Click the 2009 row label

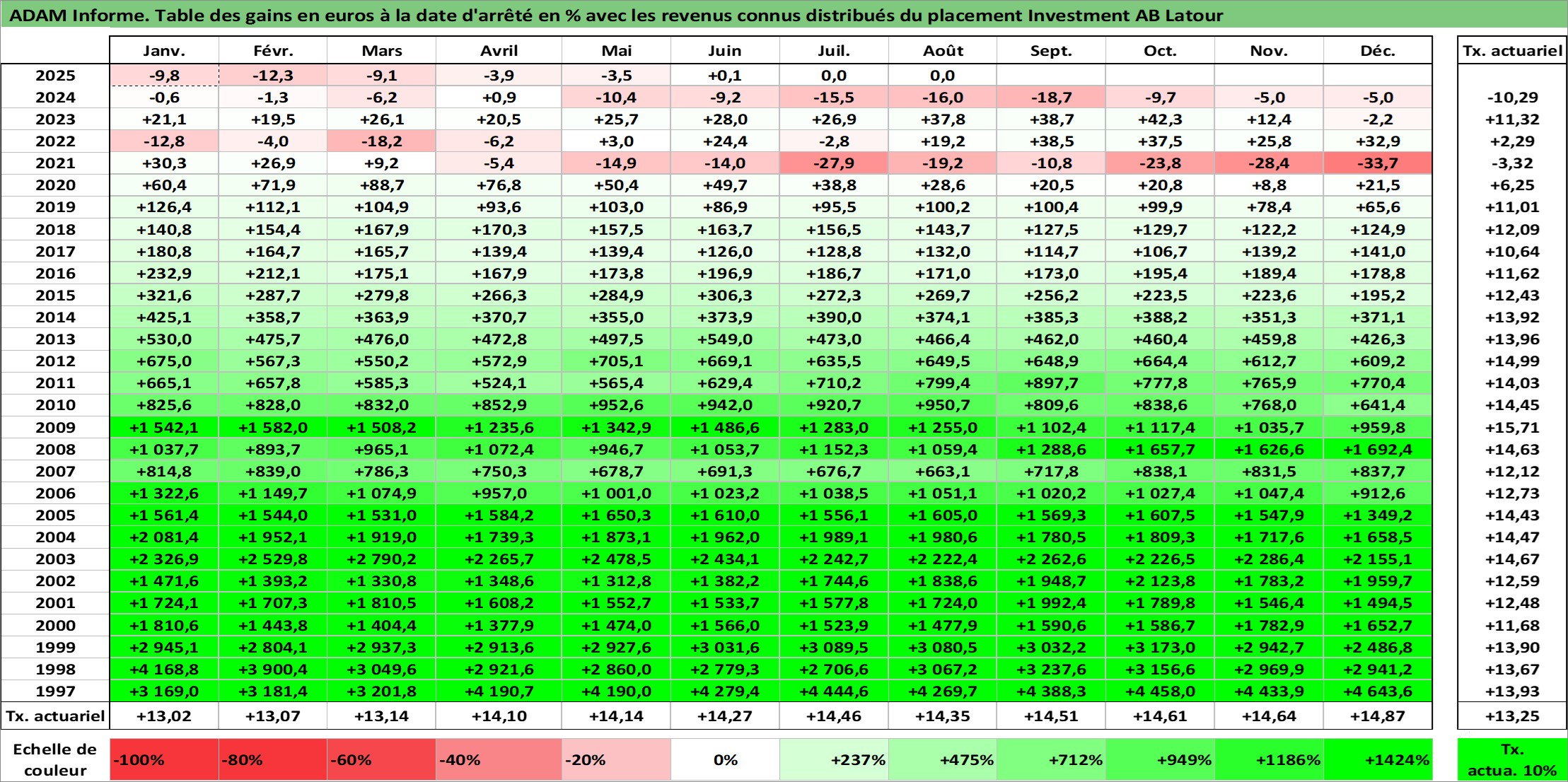(55, 428)
